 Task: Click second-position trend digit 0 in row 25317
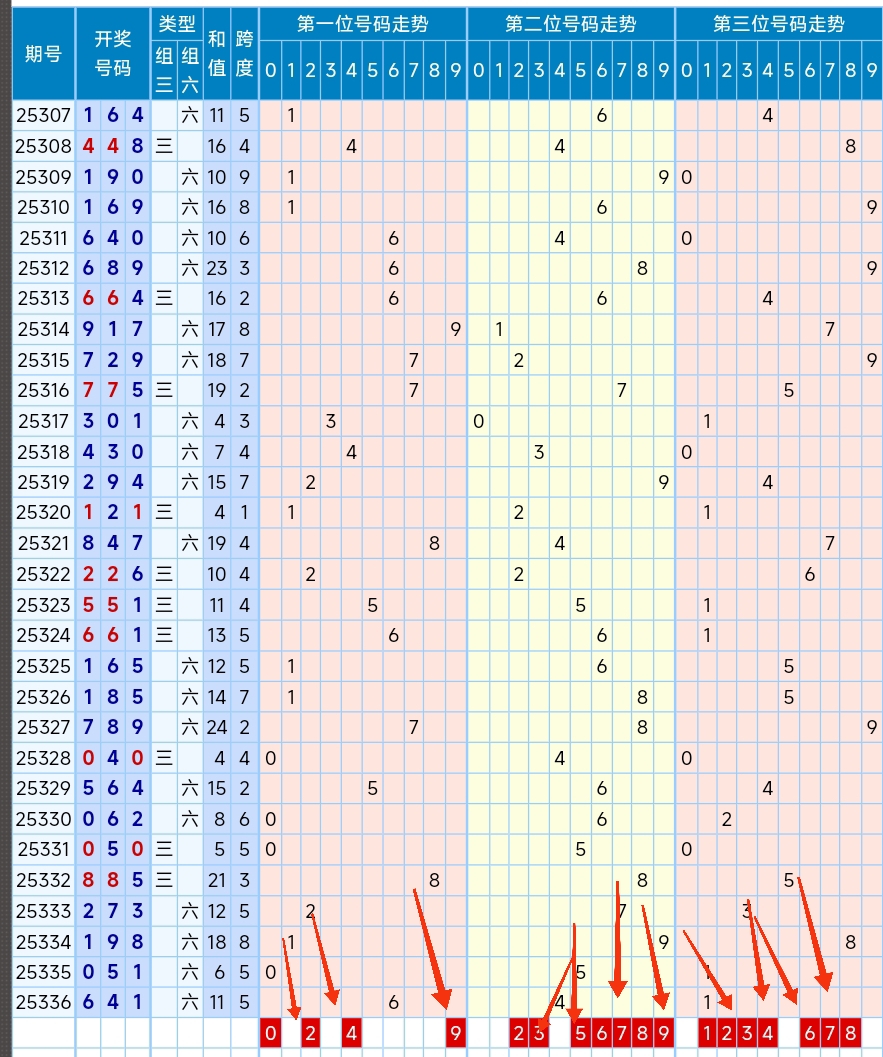pos(478,421)
